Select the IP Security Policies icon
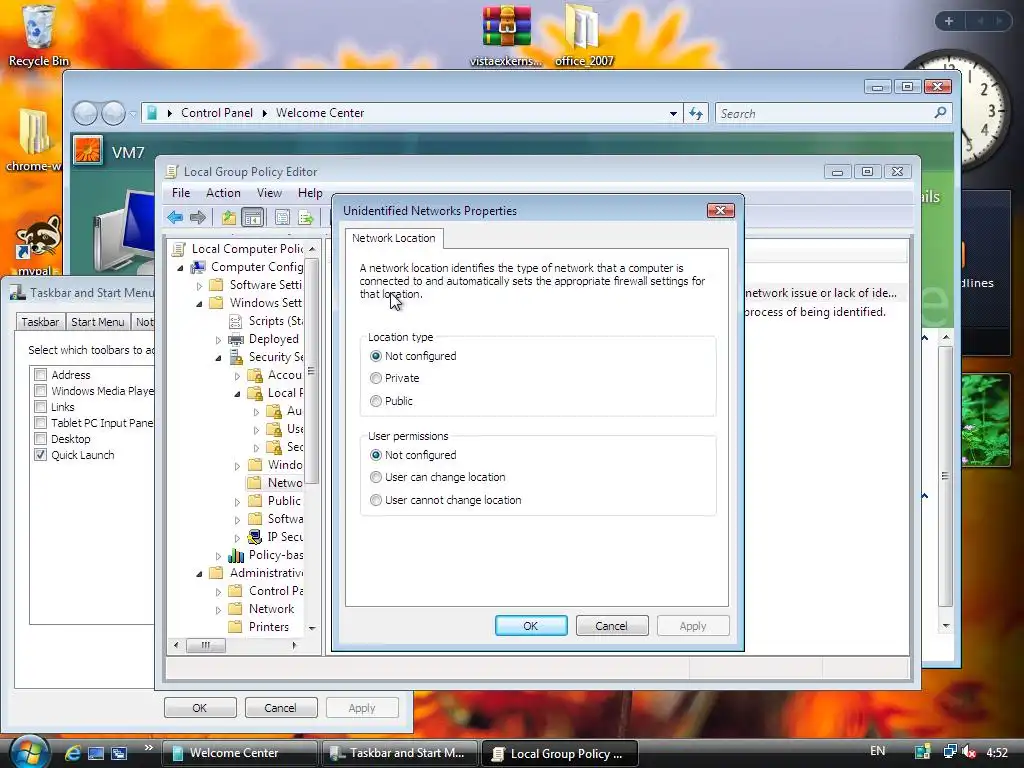 coord(255,537)
